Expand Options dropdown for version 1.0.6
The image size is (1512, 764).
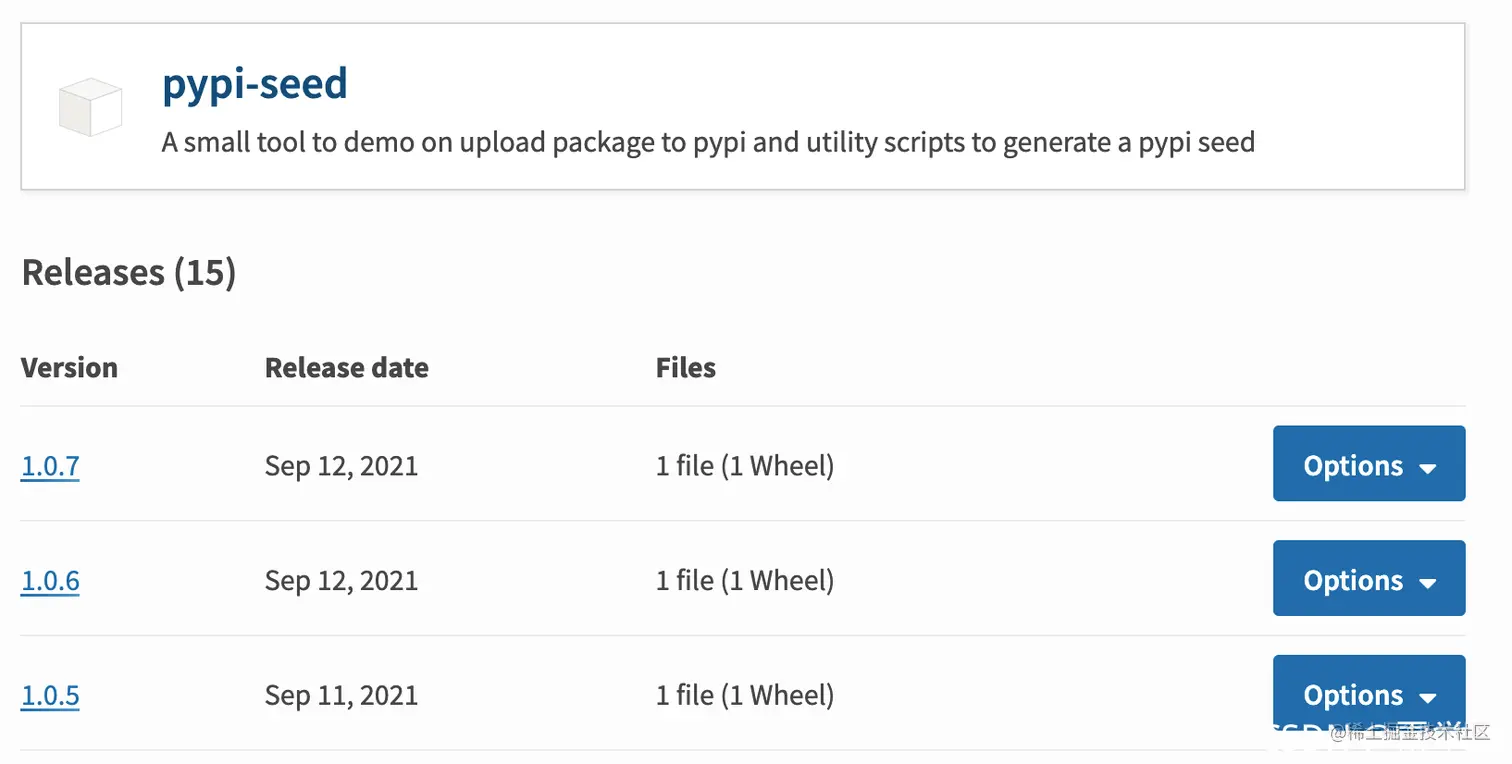(1368, 579)
